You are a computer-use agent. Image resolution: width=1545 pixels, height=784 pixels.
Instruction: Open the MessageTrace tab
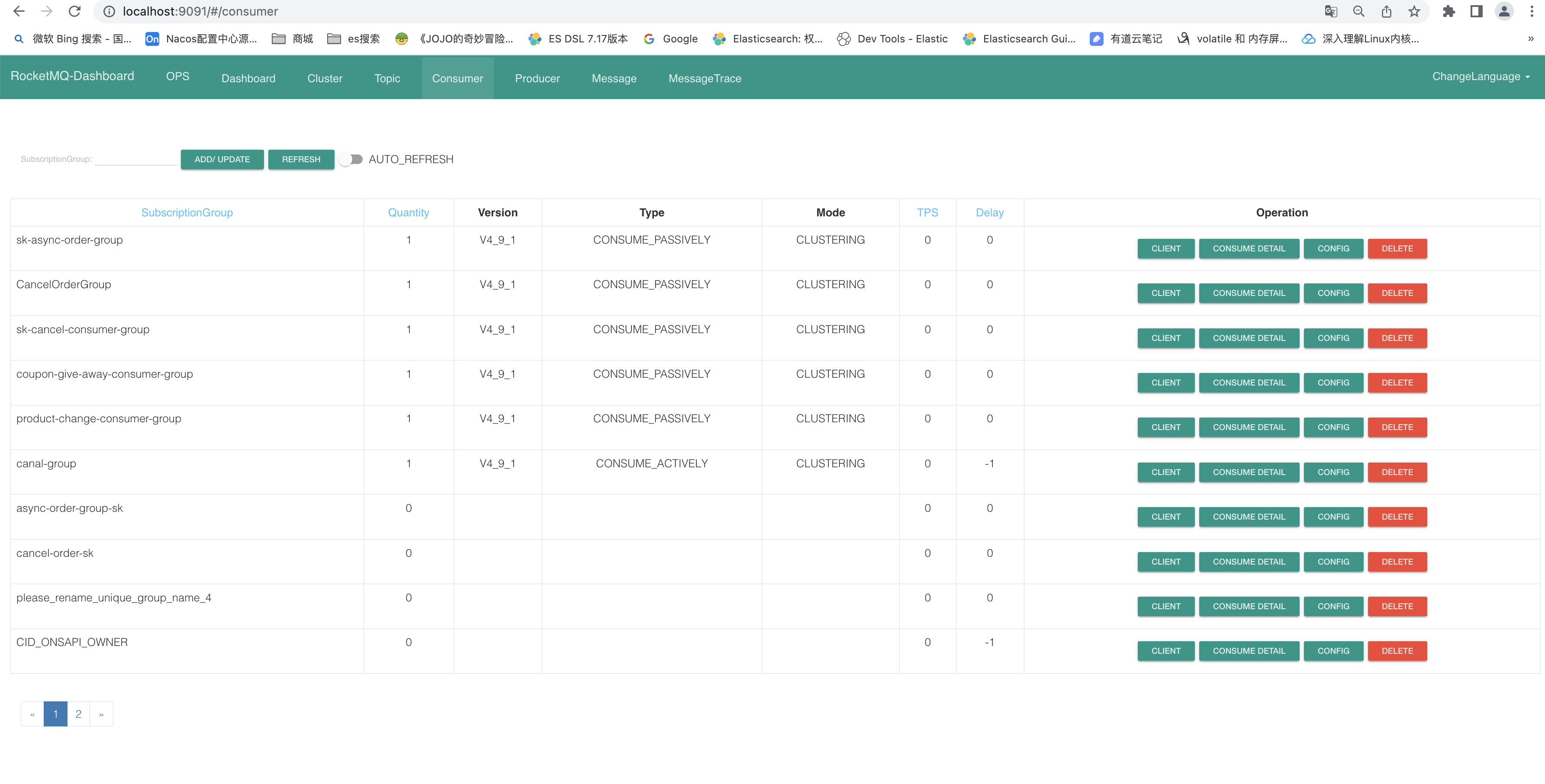click(x=704, y=78)
